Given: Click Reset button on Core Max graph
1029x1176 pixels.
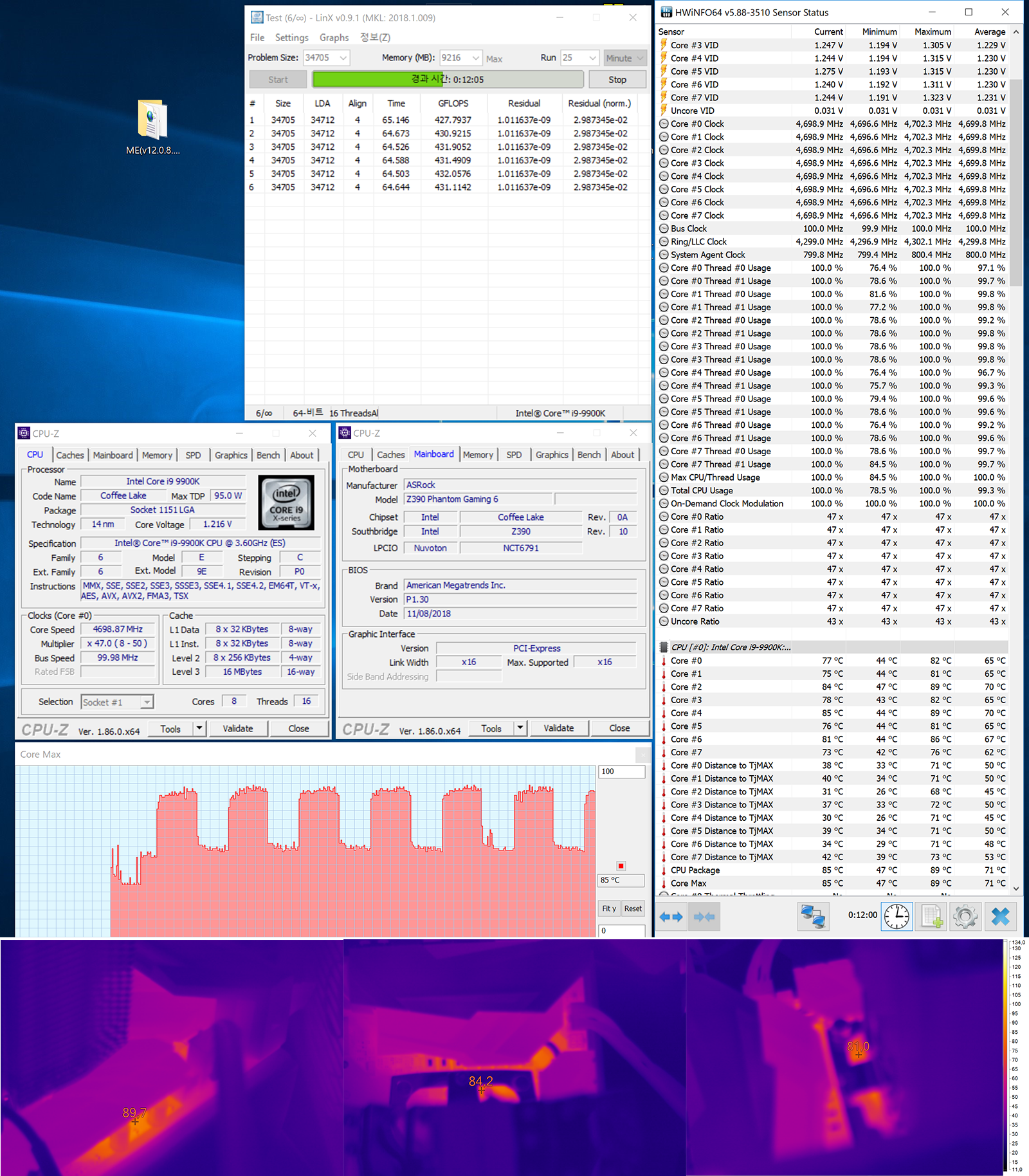Looking at the screenshot, I should coord(633,908).
